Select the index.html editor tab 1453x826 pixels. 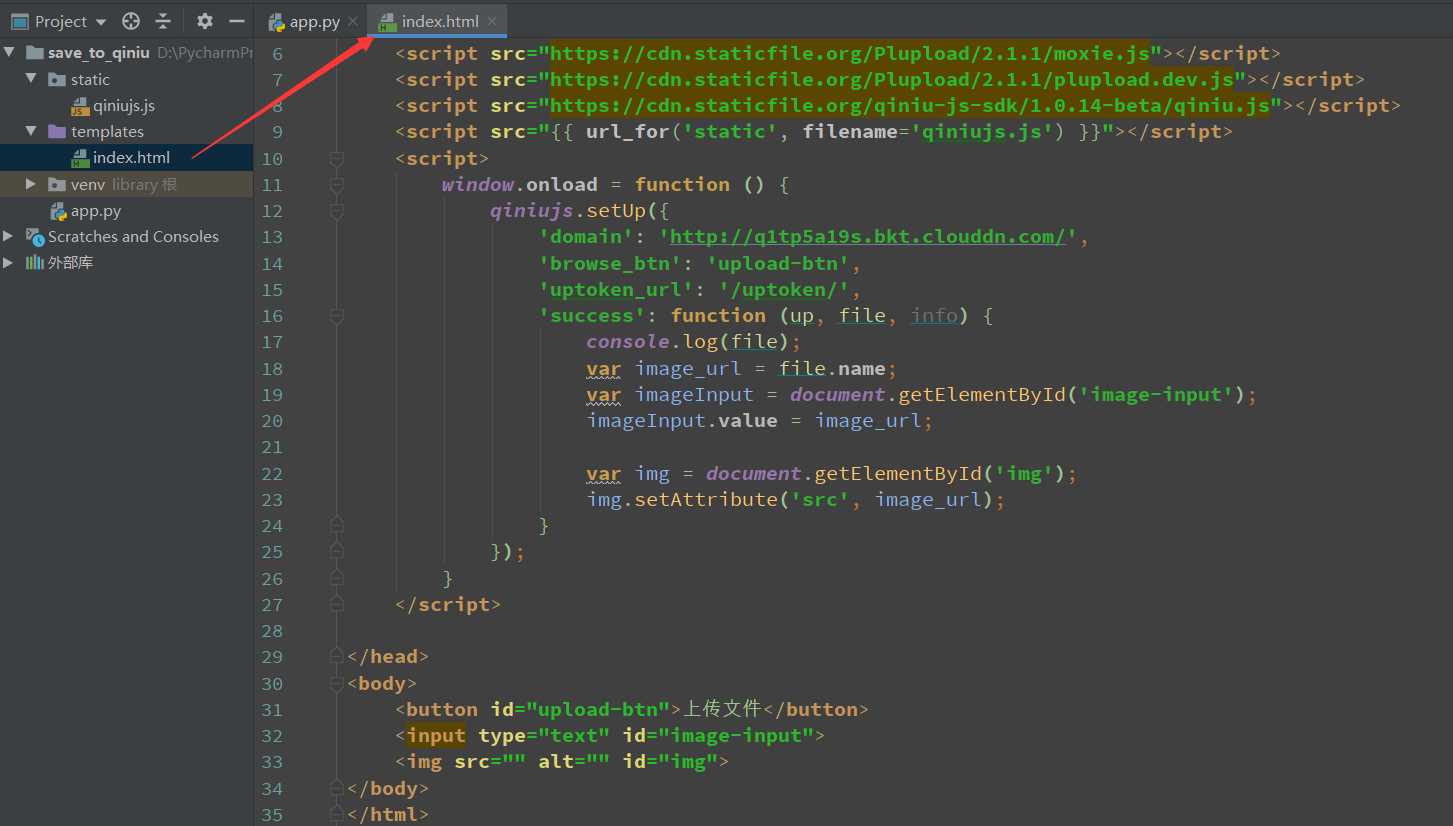coord(437,21)
